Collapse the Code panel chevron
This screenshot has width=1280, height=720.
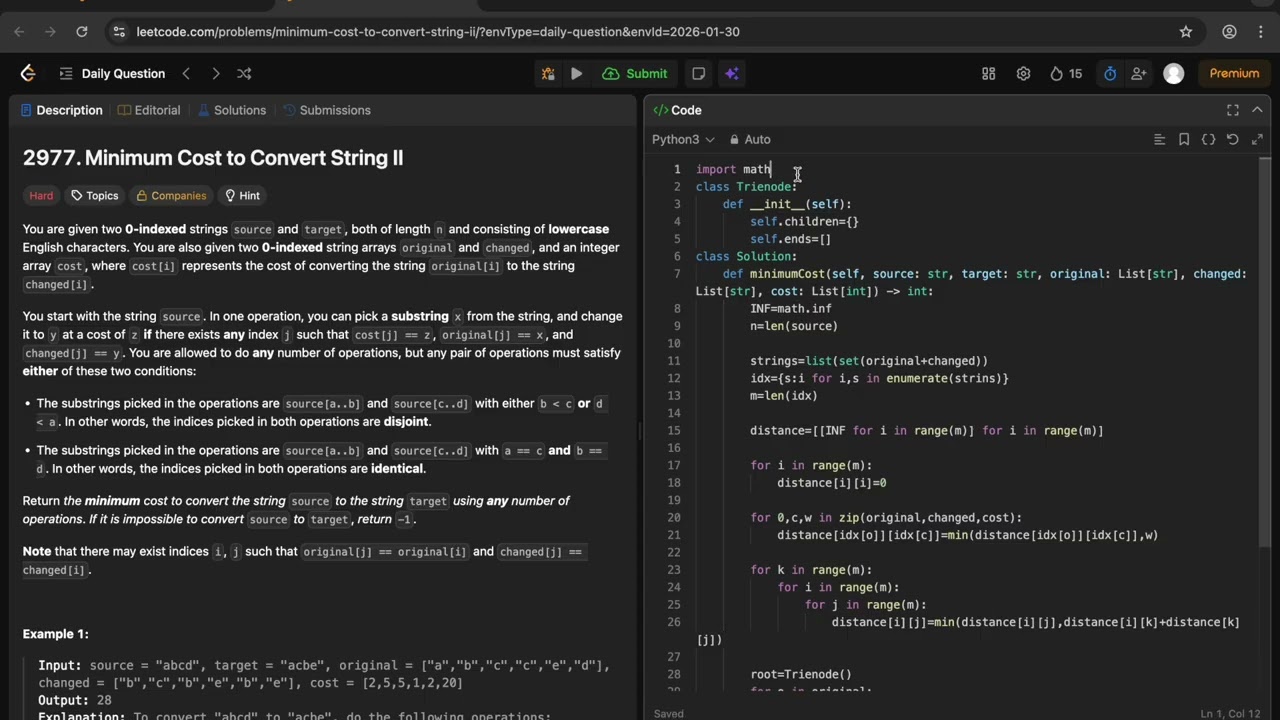click(x=1257, y=110)
